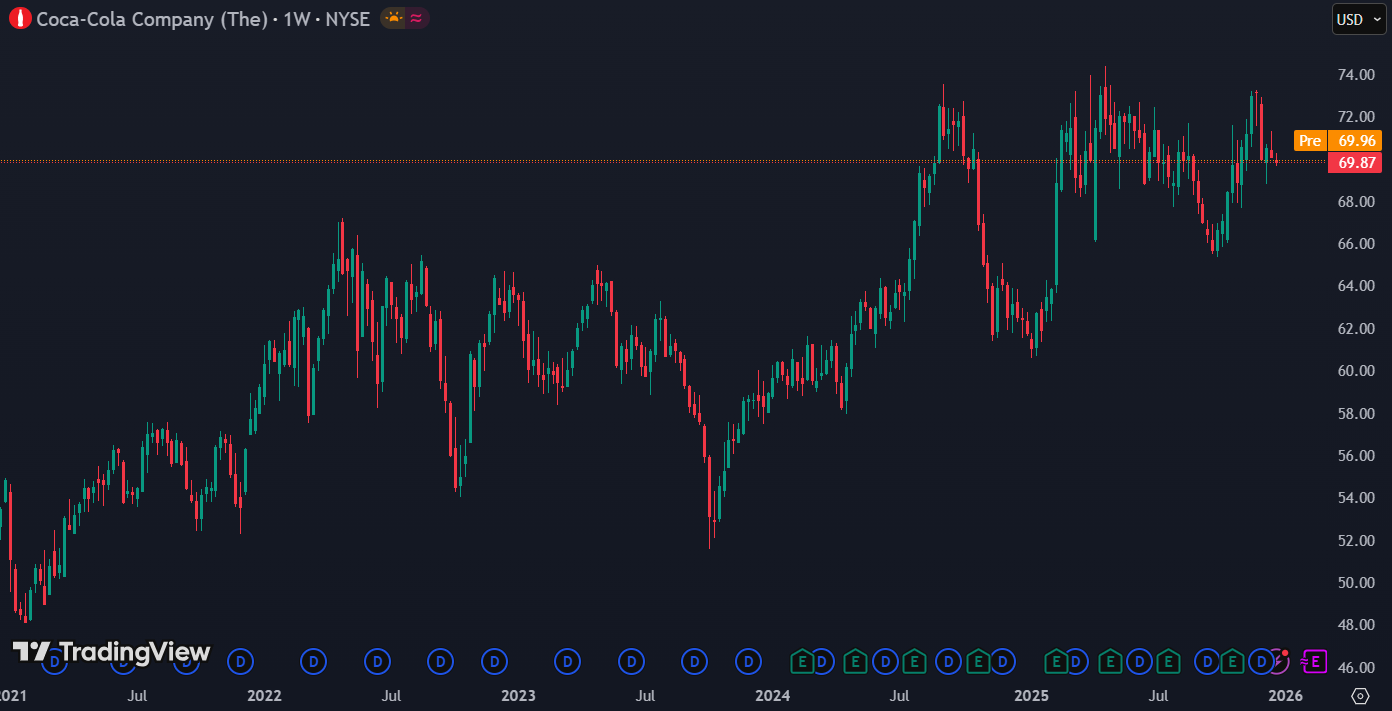Click the magenta upcoming earnings E marker
1392x711 pixels.
click(x=1316, y=661)
